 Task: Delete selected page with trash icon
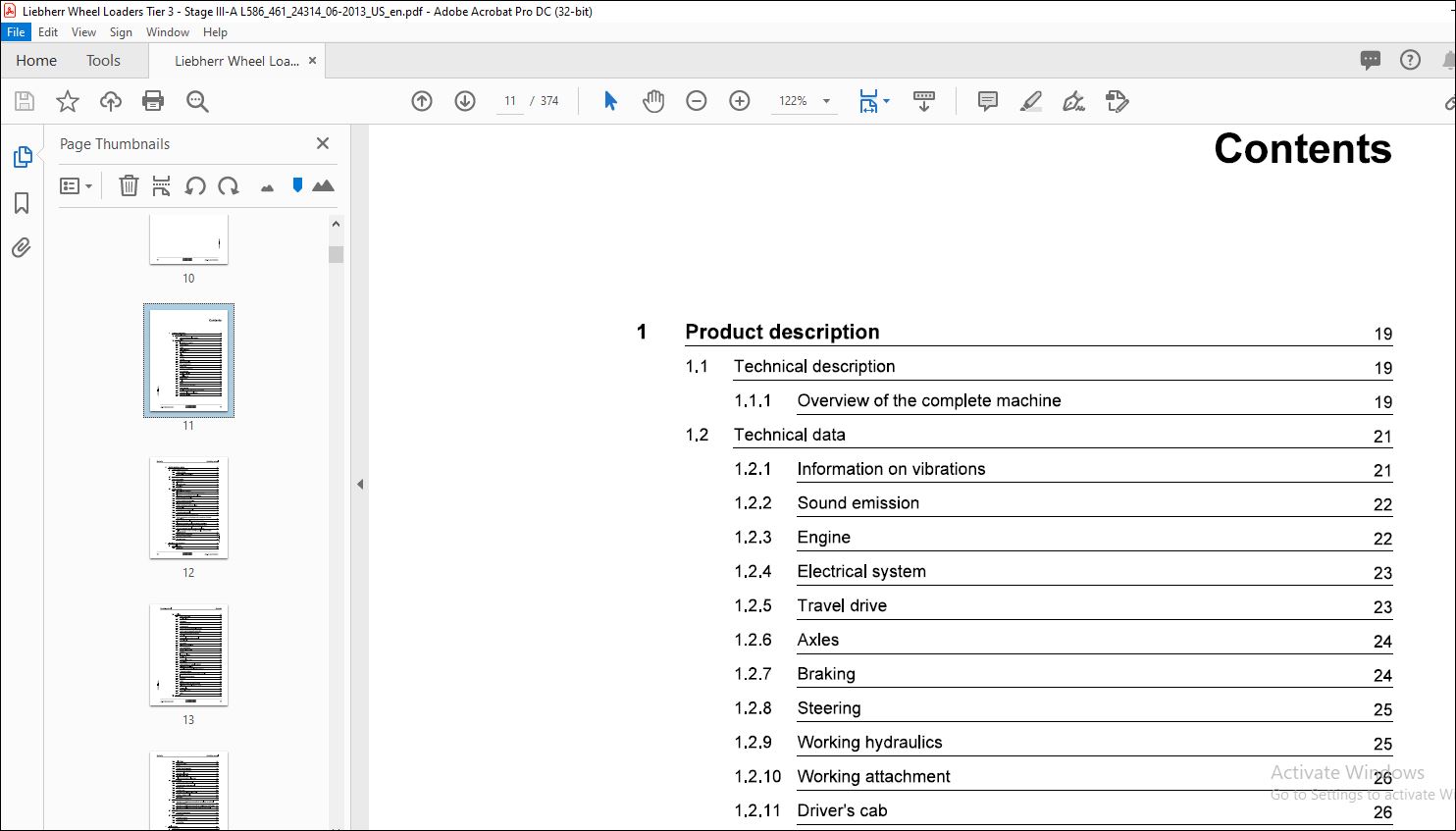pos(129,185)
